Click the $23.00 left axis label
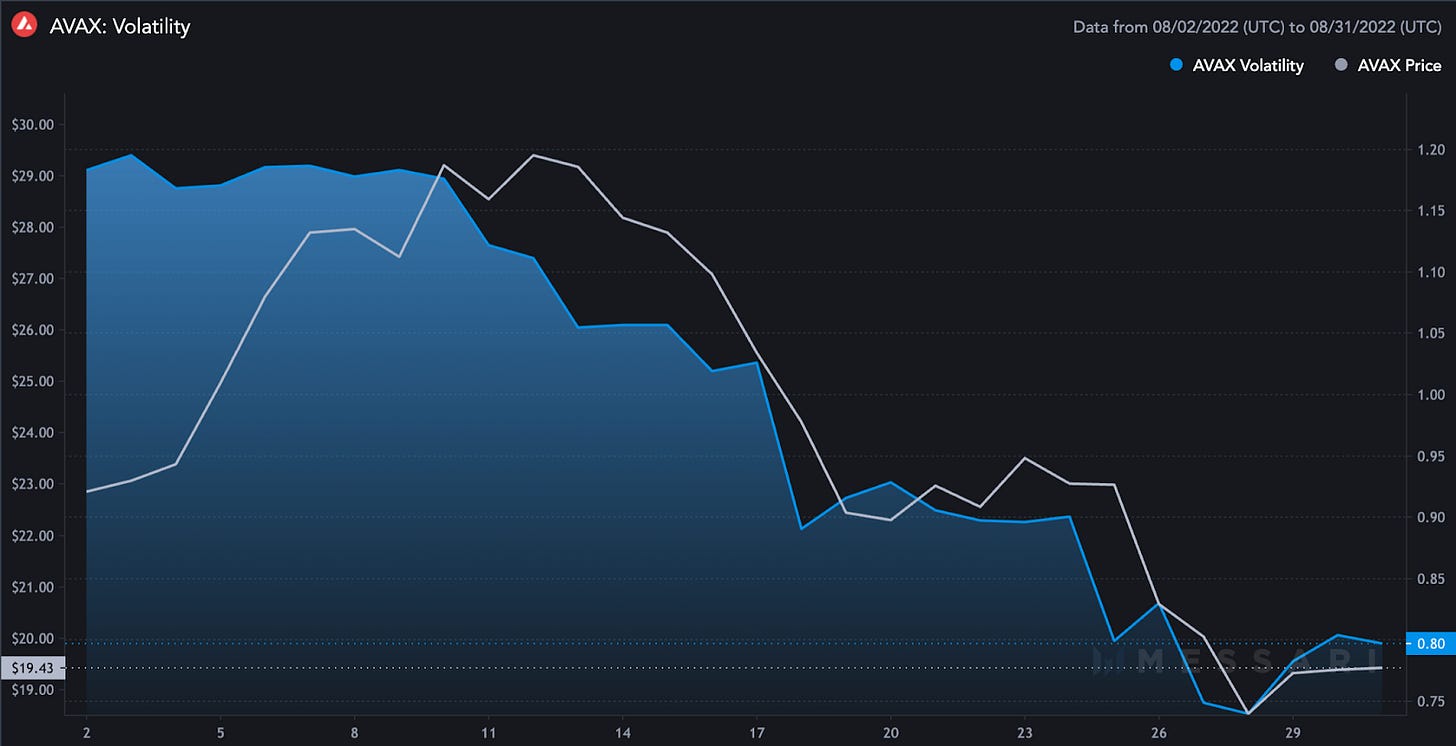The image size is (1456, 746). pyautogui.click(x=33, y=484)
